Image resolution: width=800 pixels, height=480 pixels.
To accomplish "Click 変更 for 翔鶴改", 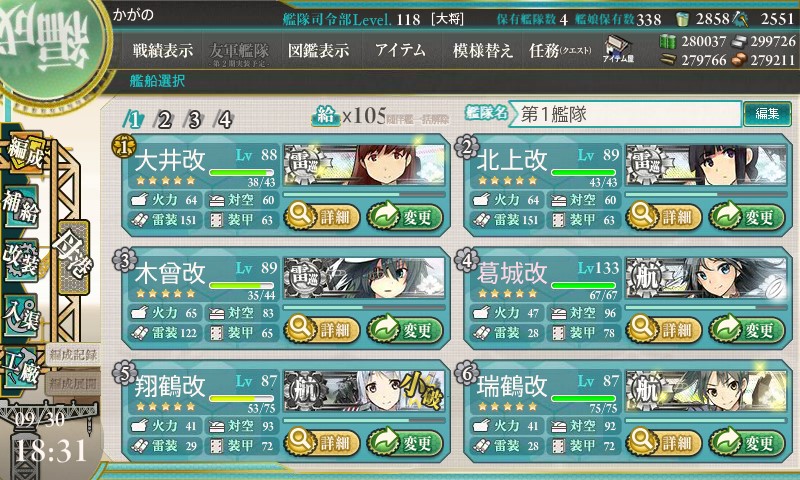I will (x=405, y=443).
